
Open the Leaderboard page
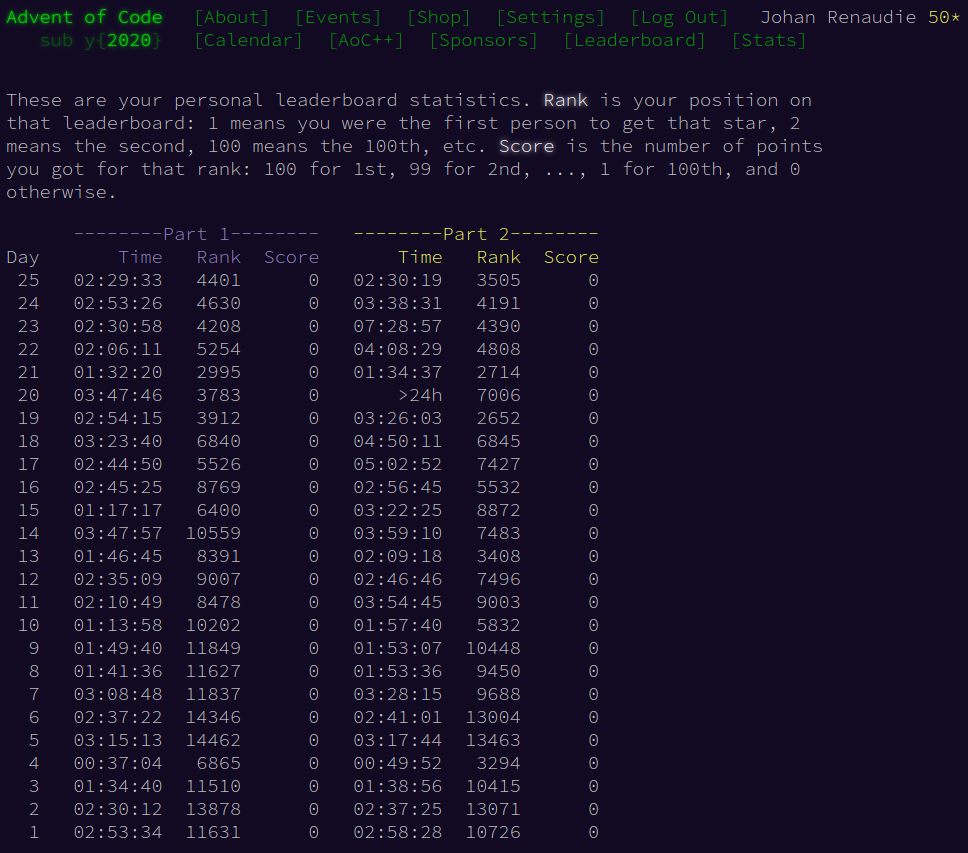[x=635, y=41]
